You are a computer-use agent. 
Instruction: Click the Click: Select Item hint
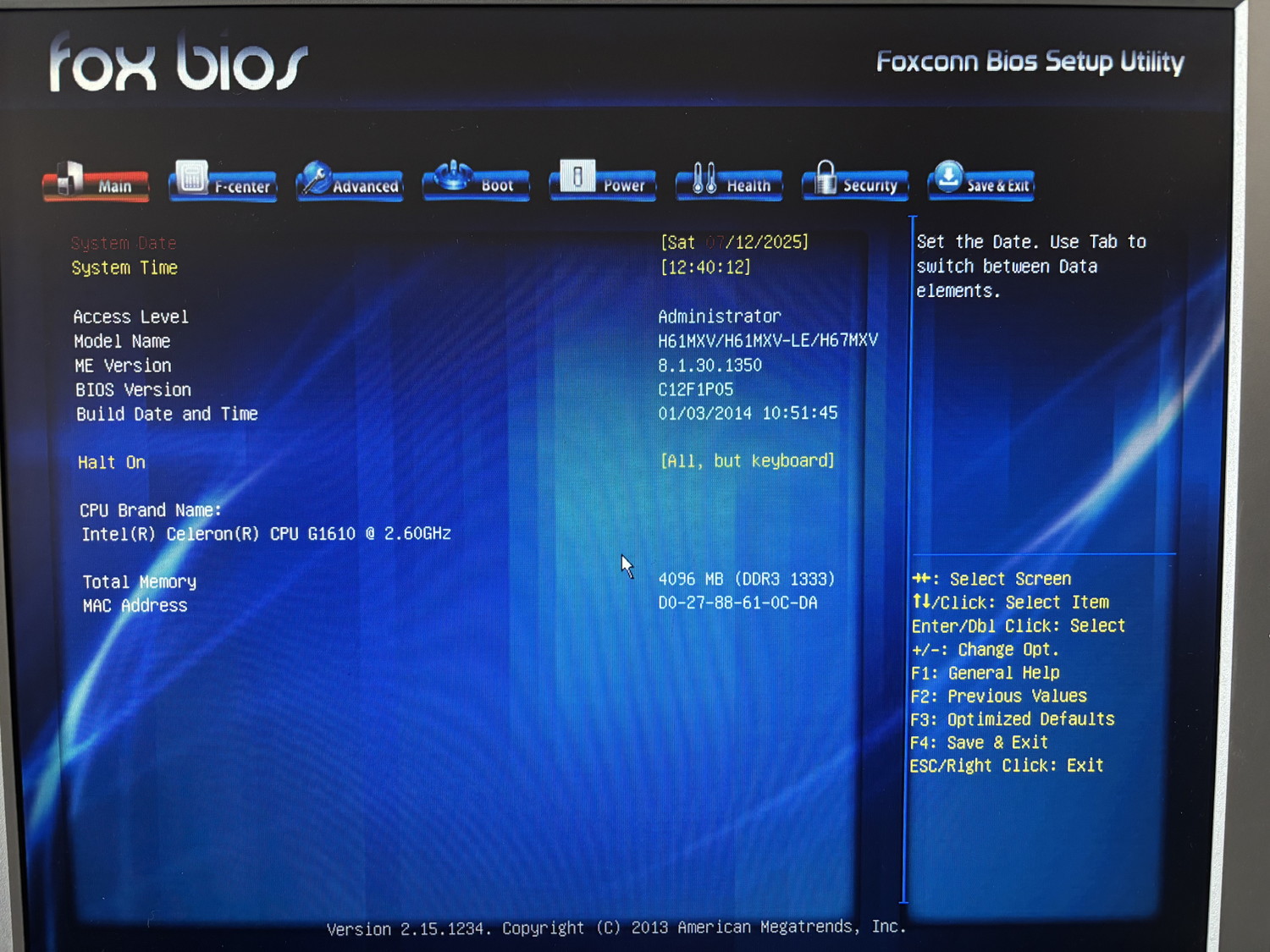click(x=1011, y=603)
